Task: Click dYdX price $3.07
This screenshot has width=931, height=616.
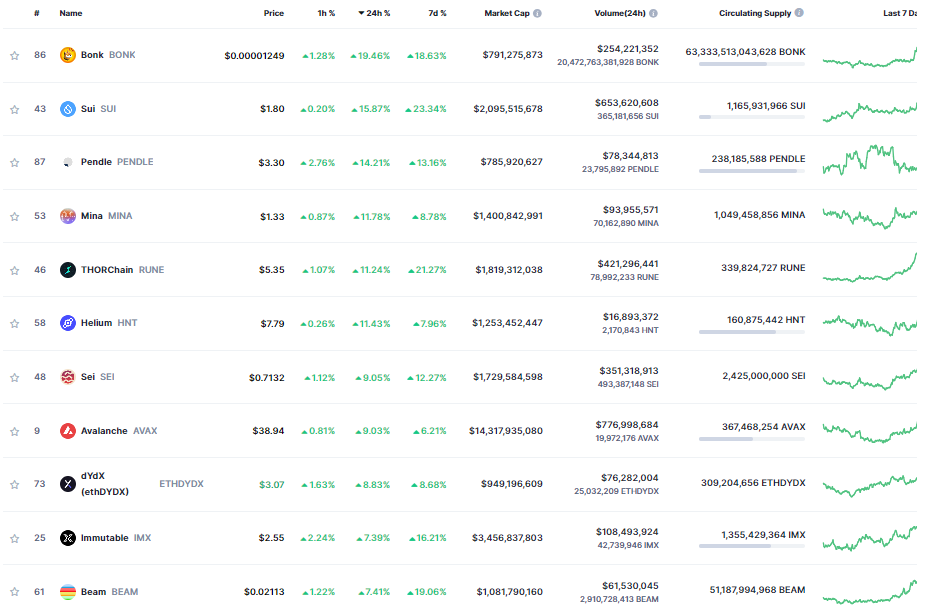Action: 271,485
